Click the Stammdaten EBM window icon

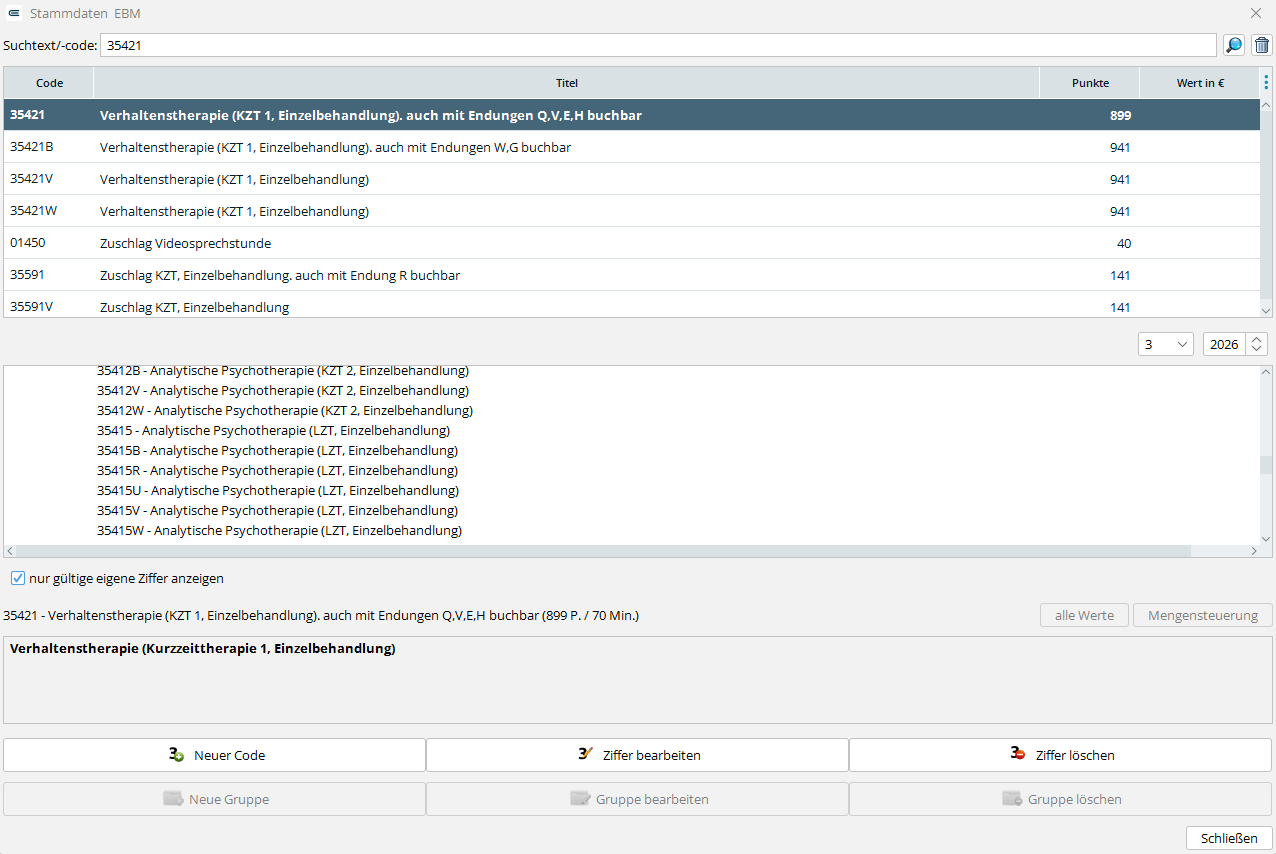[x=14, y=13]
